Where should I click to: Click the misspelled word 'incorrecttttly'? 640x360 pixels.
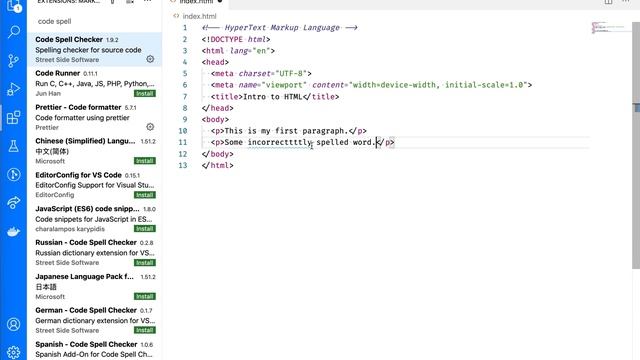pos(279,142)
